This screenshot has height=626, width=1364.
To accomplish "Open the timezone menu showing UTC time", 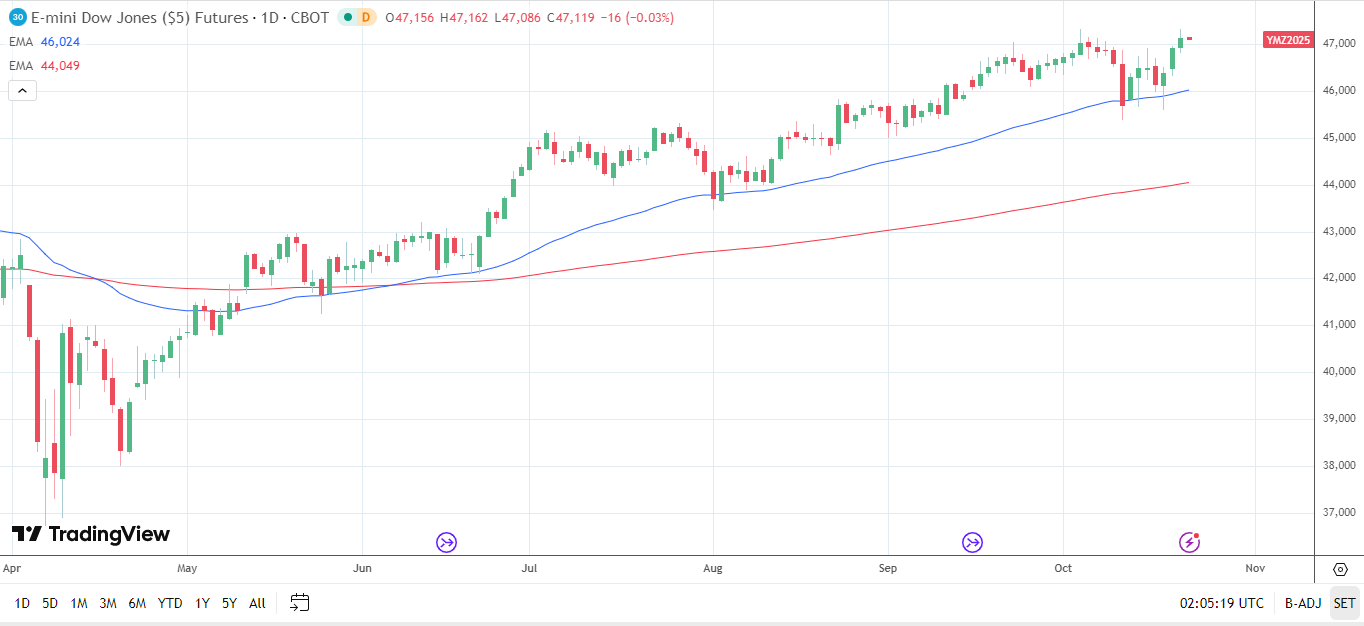I will [x=1221, y=603].
